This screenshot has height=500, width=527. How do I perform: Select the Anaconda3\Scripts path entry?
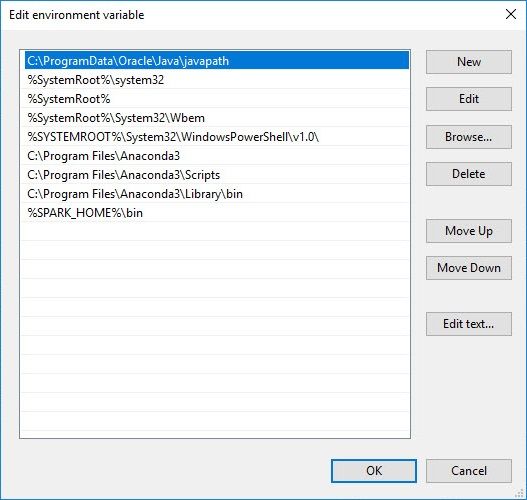[x=217, y=175]
